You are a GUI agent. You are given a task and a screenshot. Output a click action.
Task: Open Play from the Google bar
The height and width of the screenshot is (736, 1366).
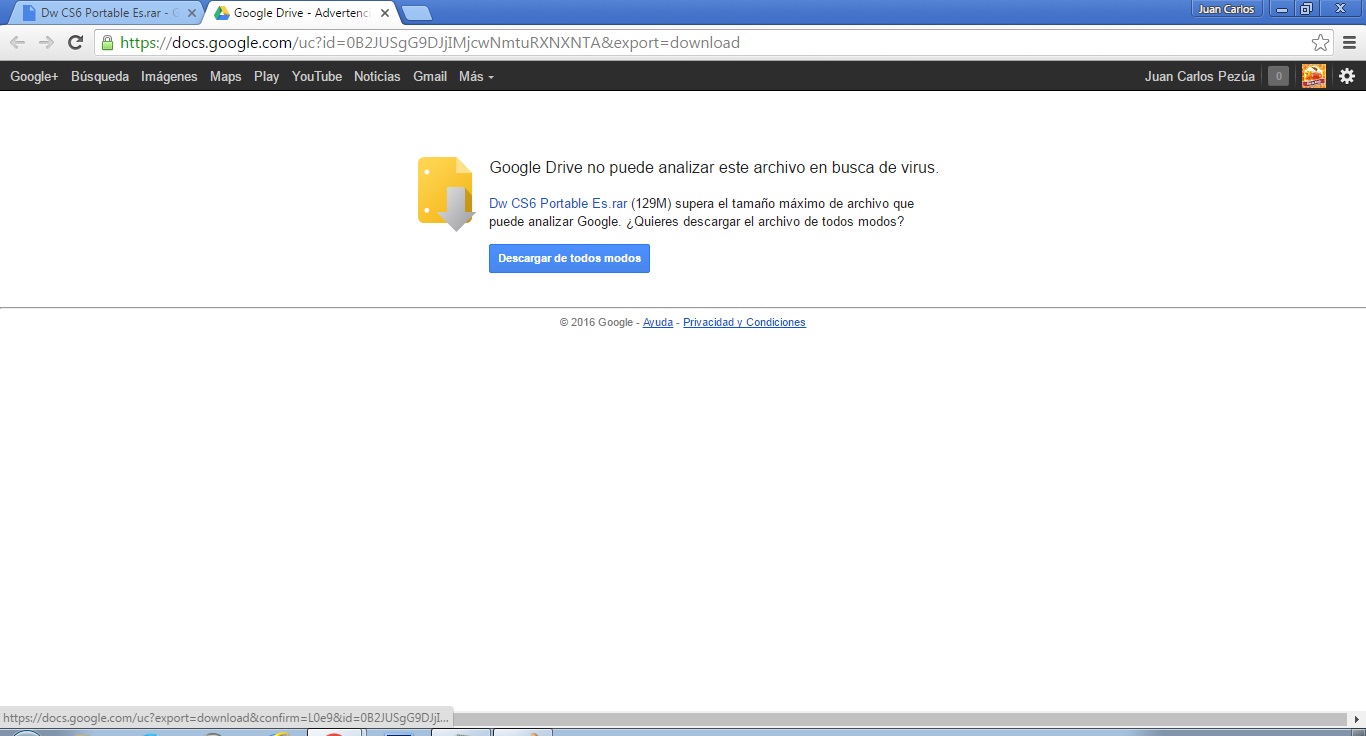[x=267, y=76]
